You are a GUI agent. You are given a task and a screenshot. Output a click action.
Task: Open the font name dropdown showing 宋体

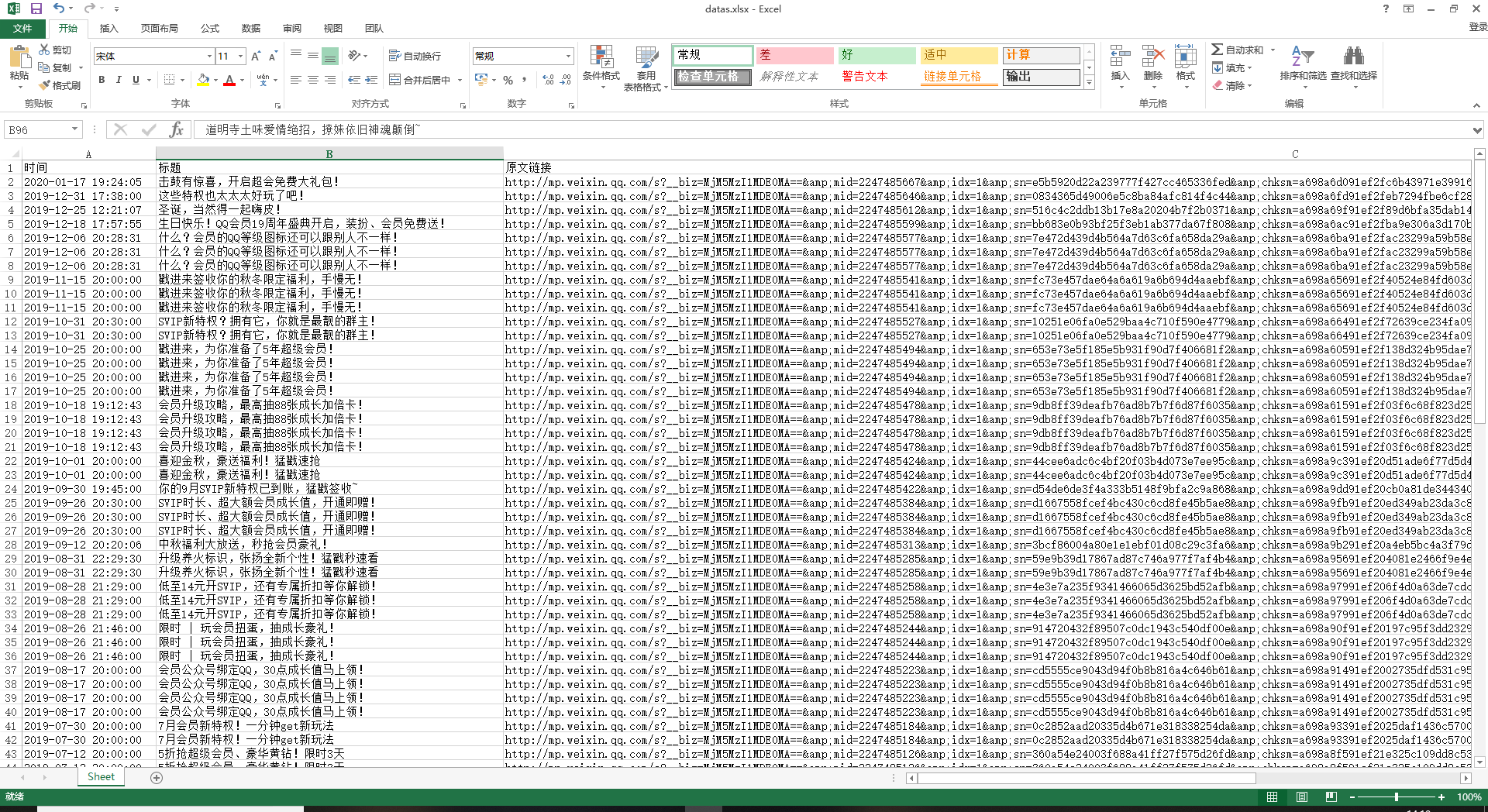209,56
